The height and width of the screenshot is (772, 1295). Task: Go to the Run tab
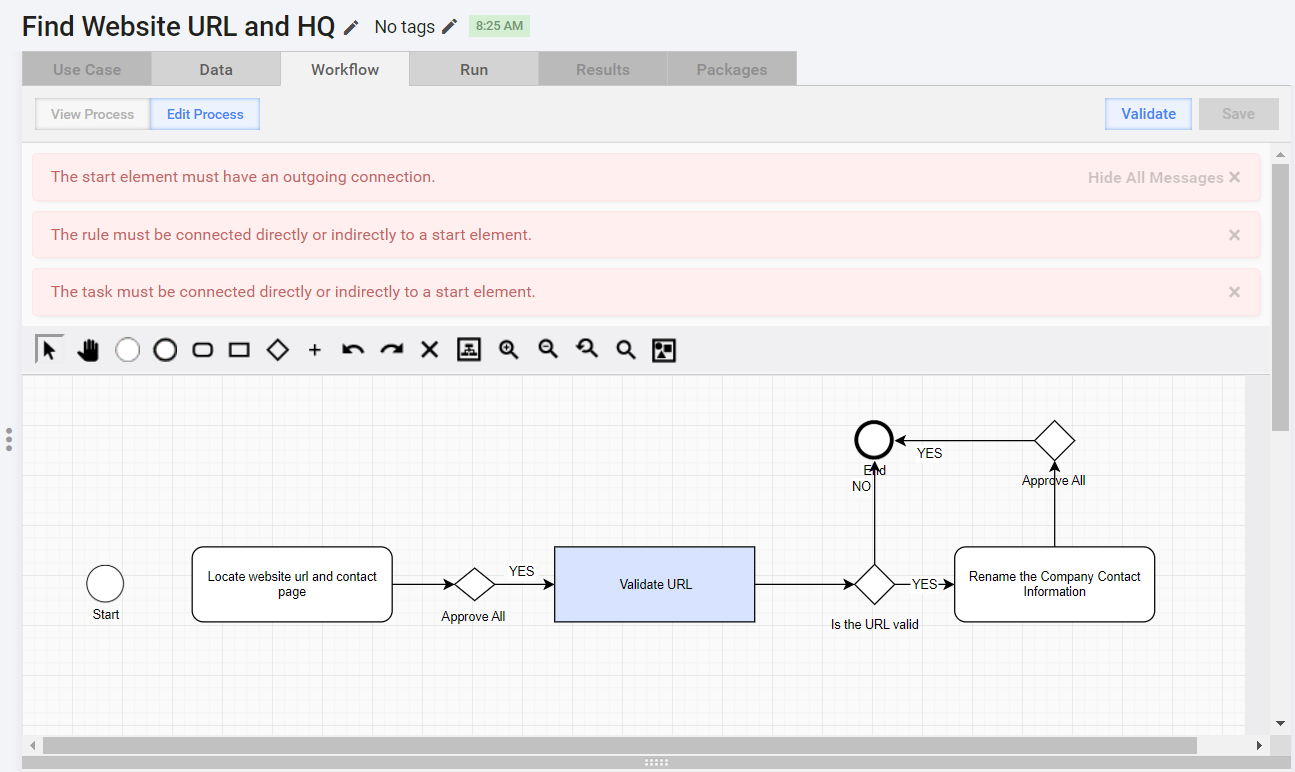coord(474,69)
